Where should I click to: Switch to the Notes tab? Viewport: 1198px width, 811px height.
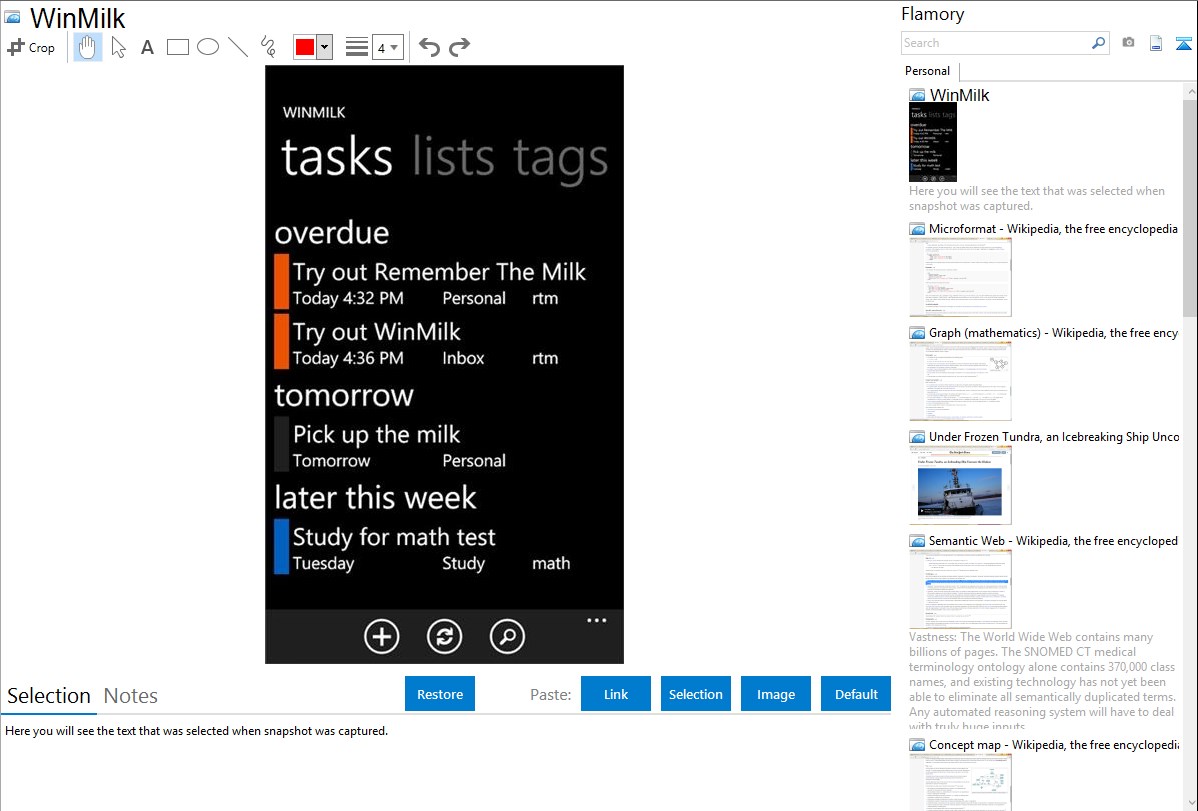pyautogui.click(x=131, y=696)
